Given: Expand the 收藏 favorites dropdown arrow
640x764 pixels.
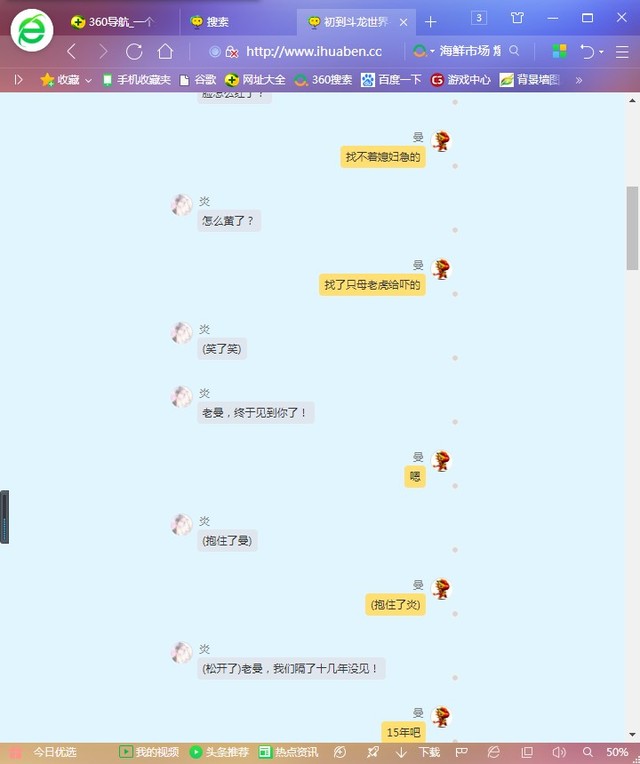Looking at the screenshot, I should coord(88,80).
